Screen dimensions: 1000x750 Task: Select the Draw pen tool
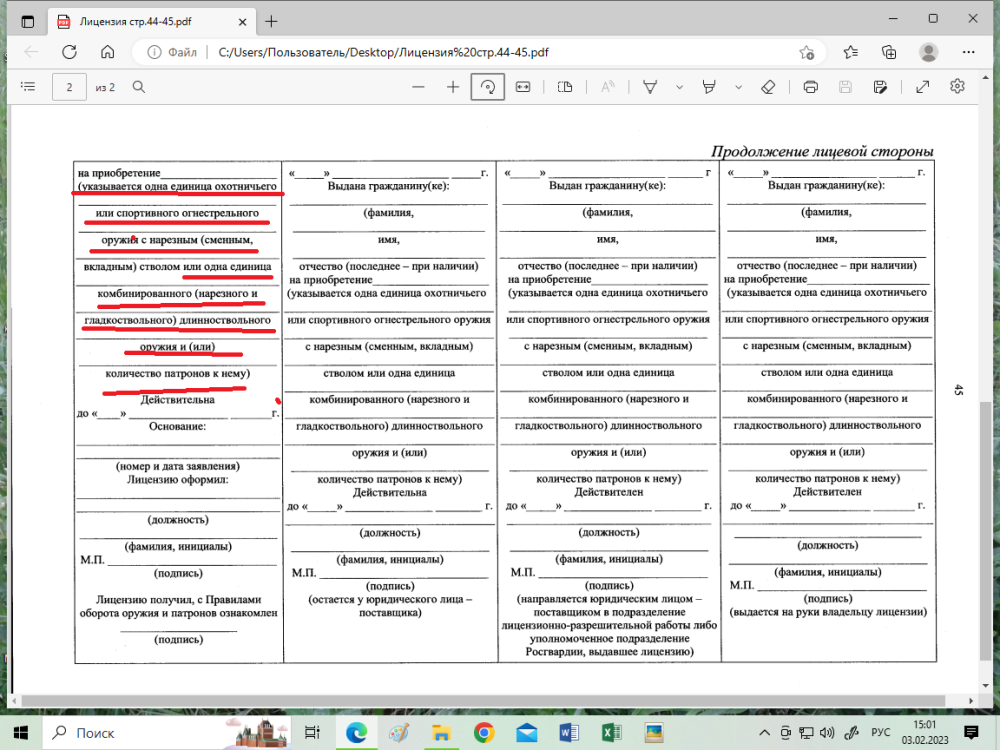[x=649, y=87]
